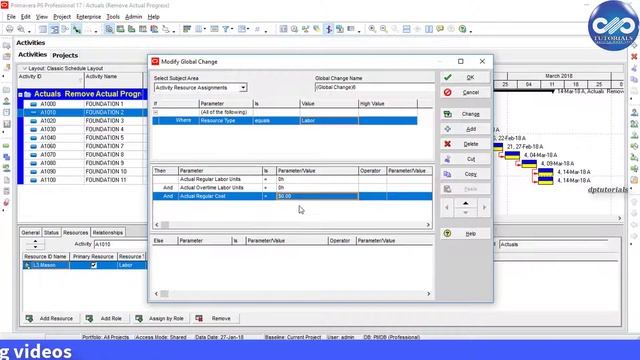Screen dimensions: 640x360
Task: Open the Tools menu
Action: coord(113,17)
